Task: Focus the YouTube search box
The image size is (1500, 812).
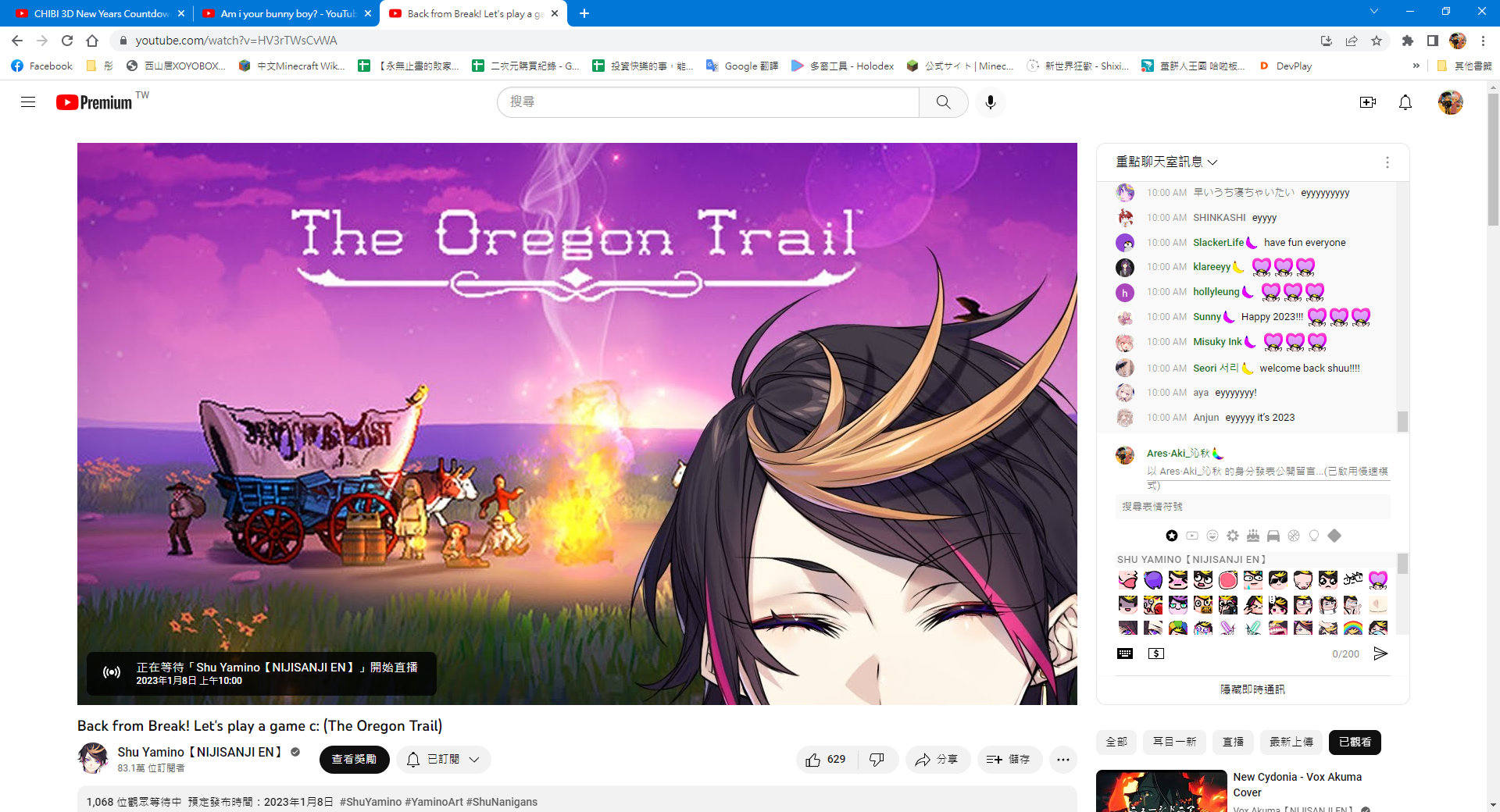Action: tap(708, 102)
